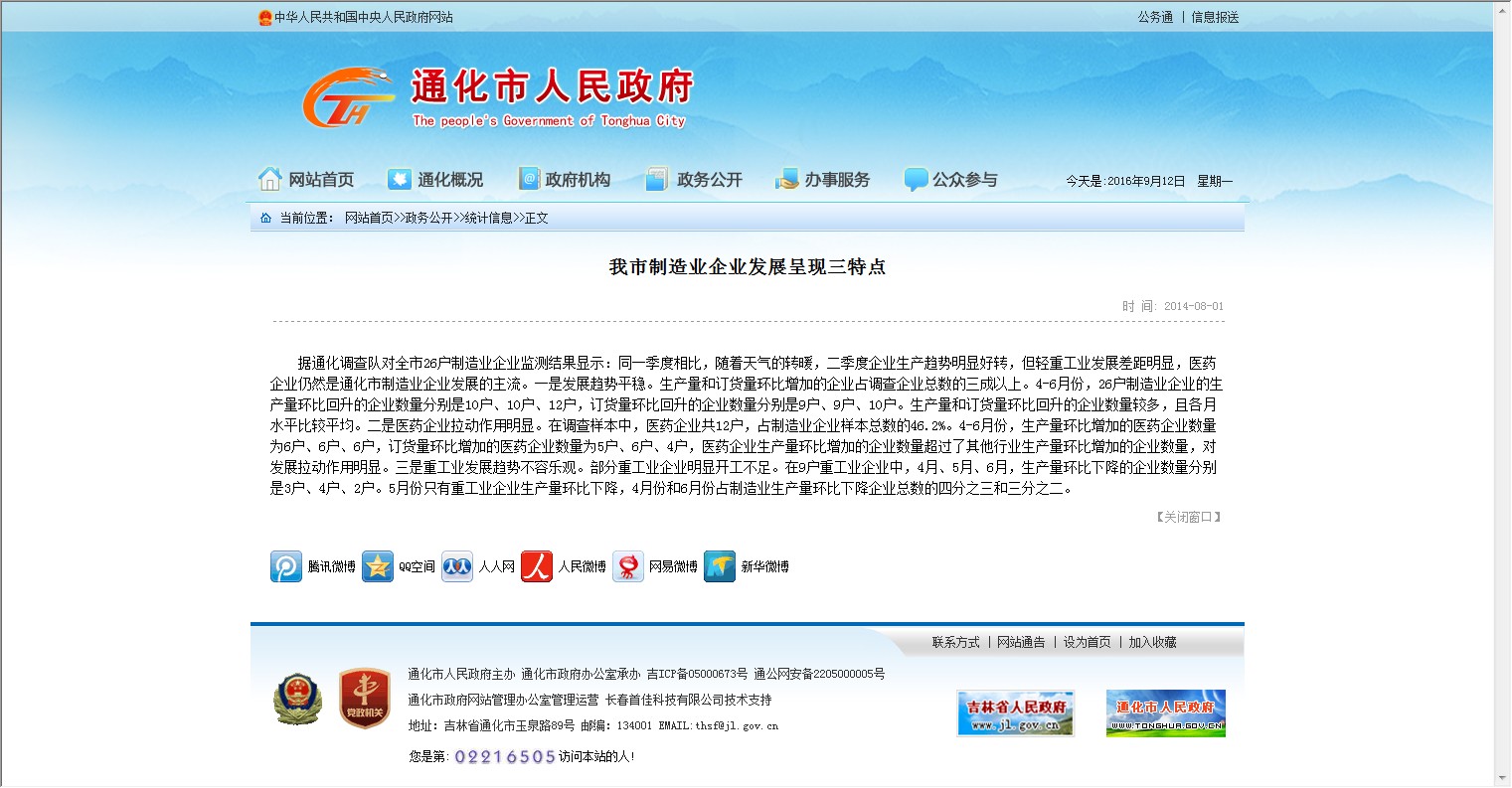This screenshot has width=1512, height=788.
Task: Click the Tencent Weibo share icon
Action: (x=286, y=566)
